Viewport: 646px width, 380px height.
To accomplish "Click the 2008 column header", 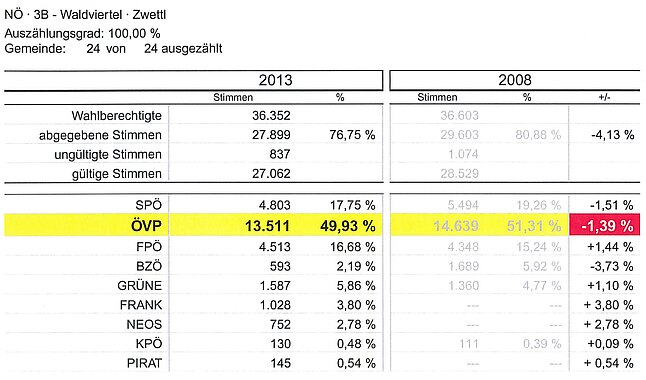I will (x=515, y=80).
